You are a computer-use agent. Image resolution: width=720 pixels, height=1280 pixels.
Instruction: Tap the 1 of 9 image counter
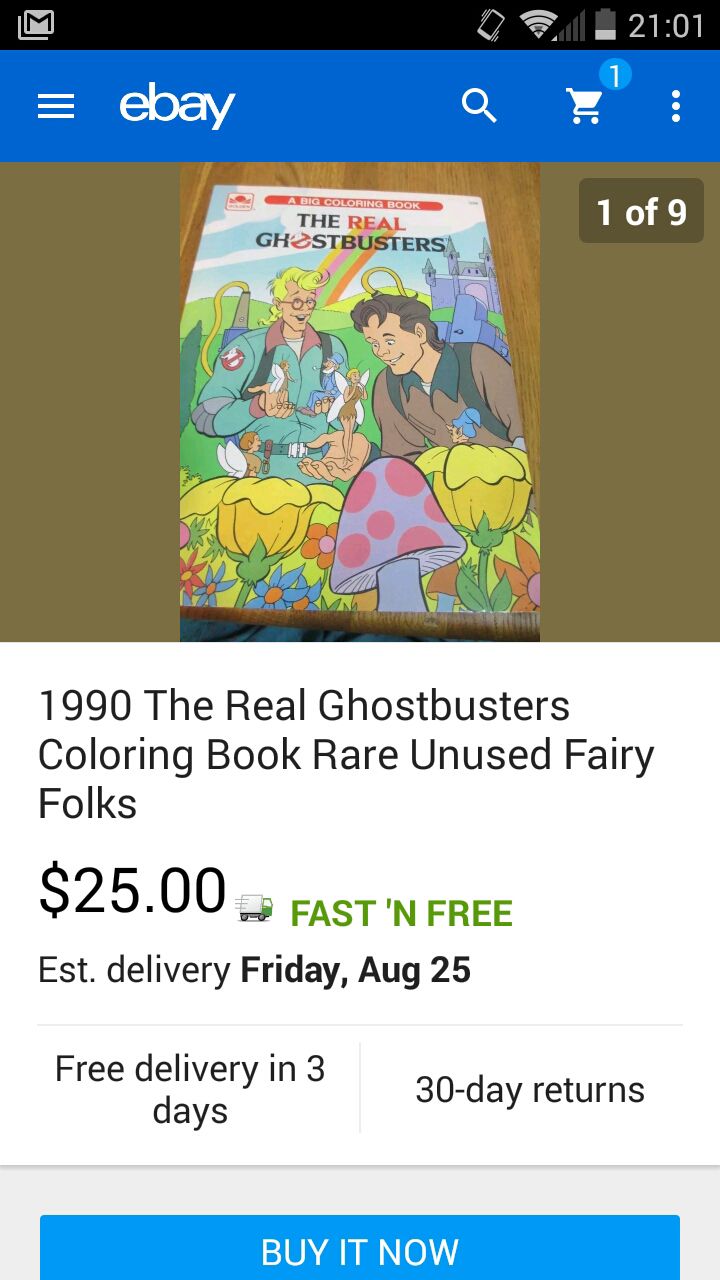641,211
